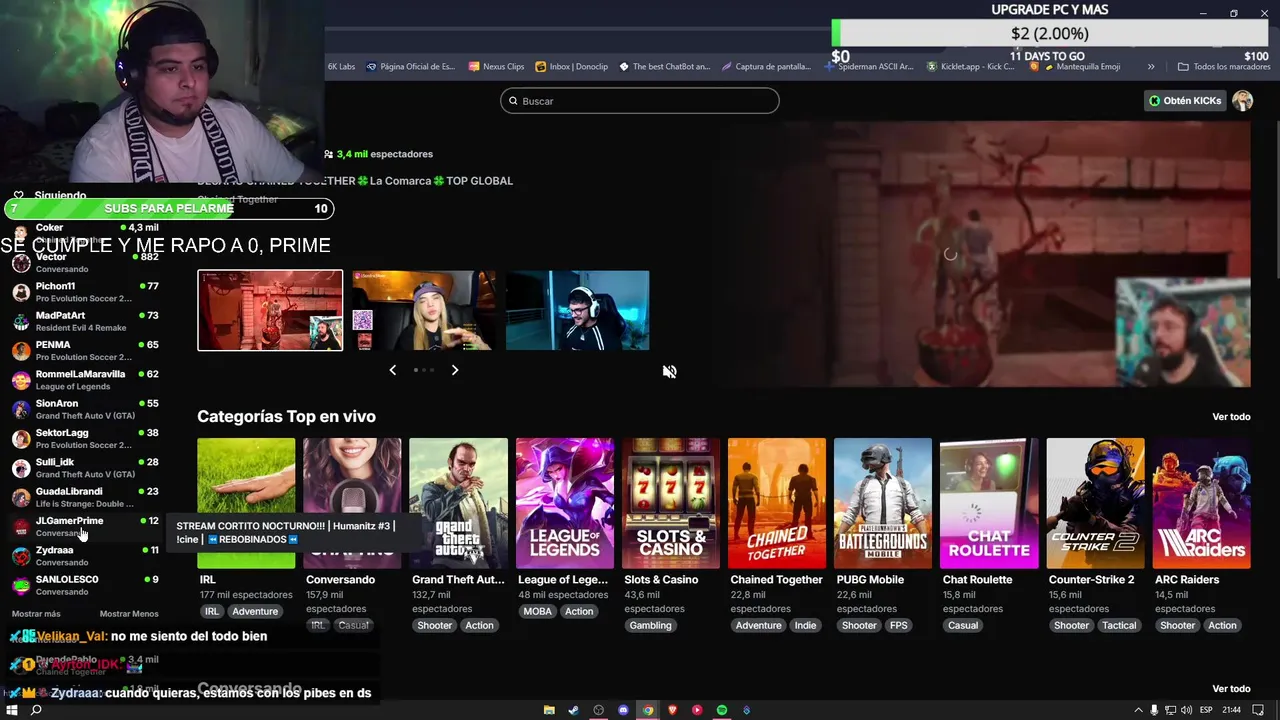Click Ver todo beside Conversando section
This screenshot has width=1280, height=720.
click(1231, 689)
